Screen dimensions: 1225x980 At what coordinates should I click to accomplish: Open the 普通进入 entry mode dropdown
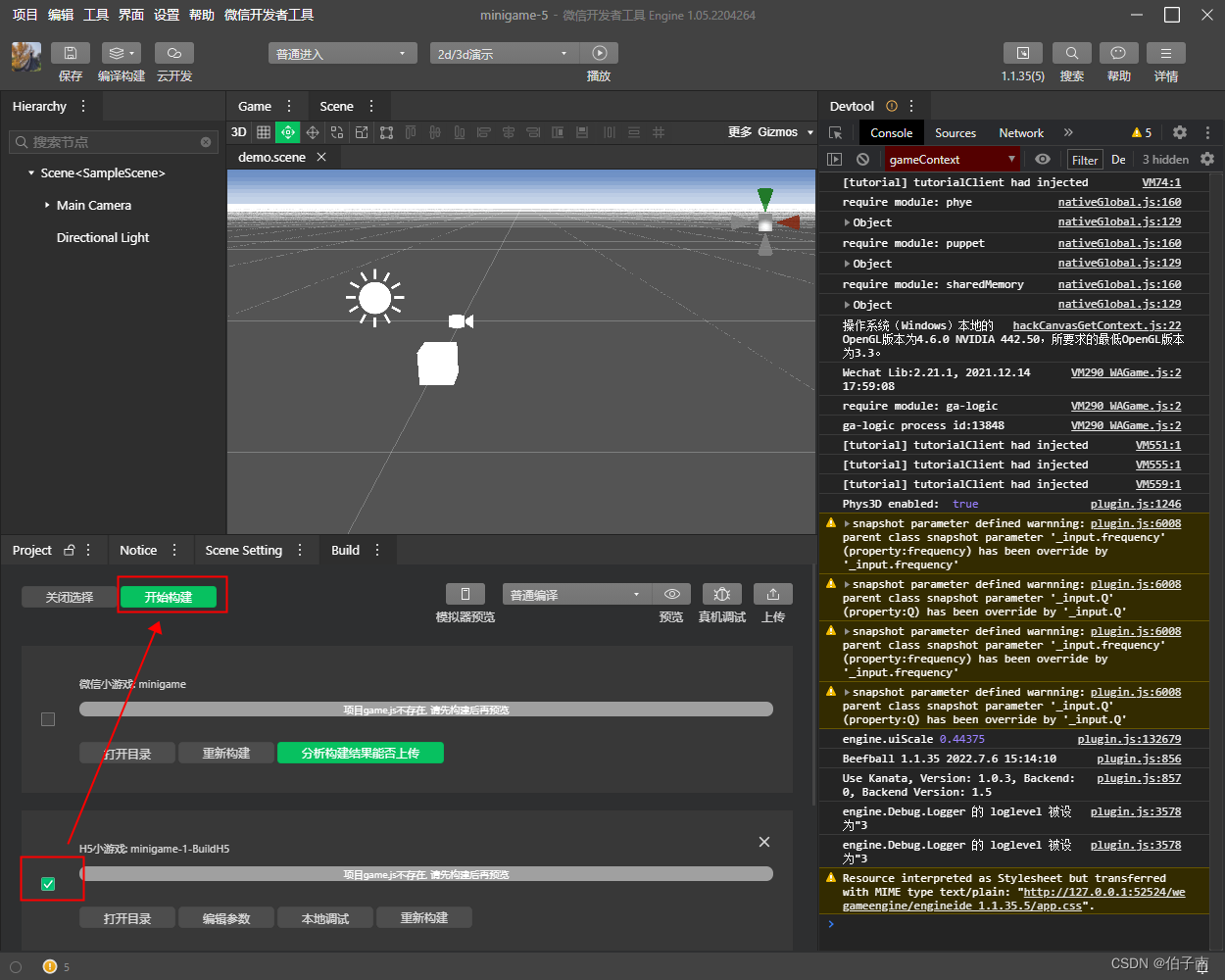343,54
